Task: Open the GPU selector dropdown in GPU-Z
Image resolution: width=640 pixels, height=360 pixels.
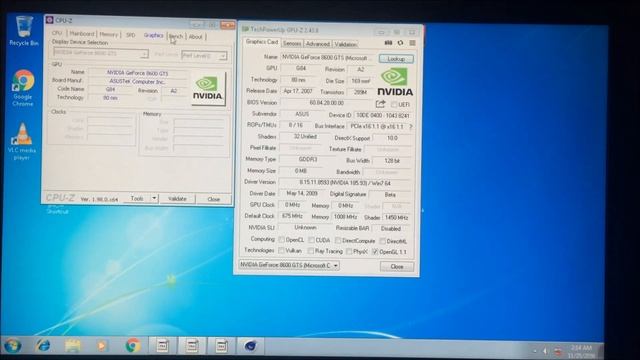Action: coord(289,265)
